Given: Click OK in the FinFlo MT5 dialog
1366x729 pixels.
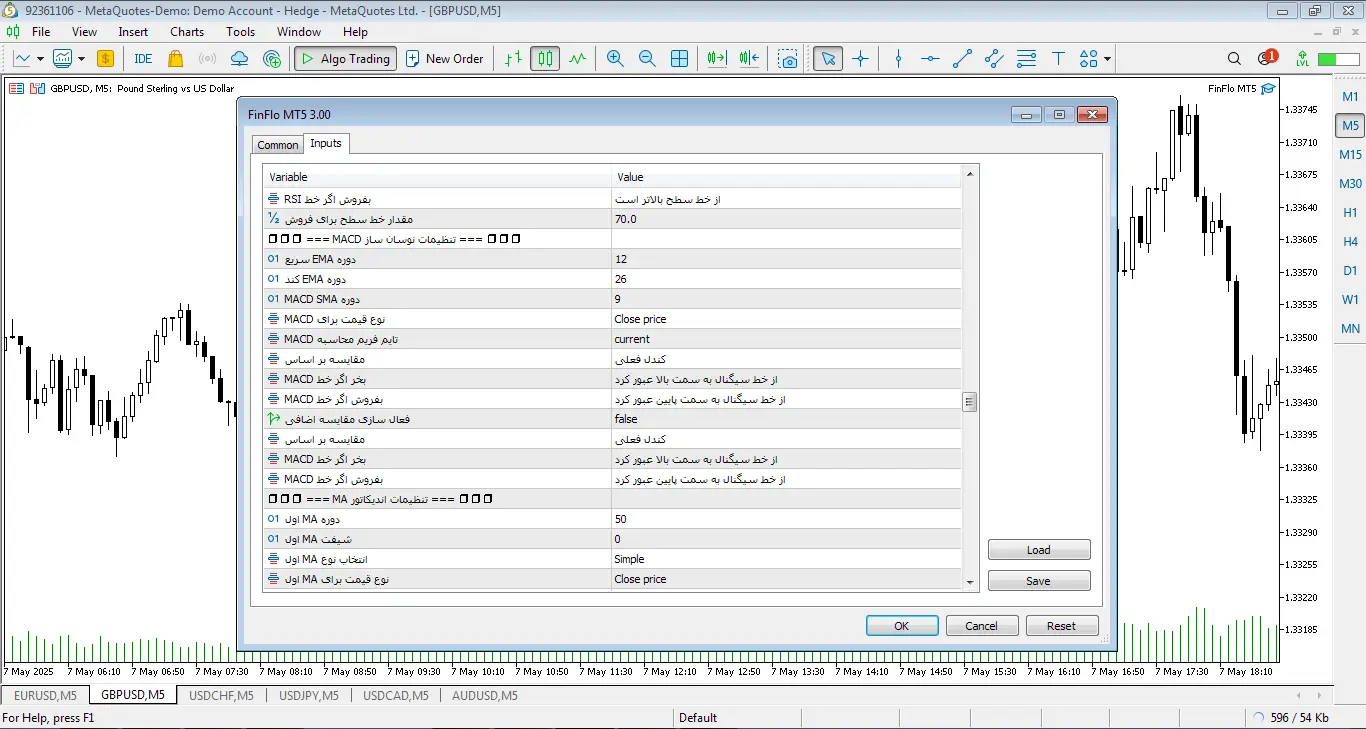Looking at the screenshot, I should point(902,626).
